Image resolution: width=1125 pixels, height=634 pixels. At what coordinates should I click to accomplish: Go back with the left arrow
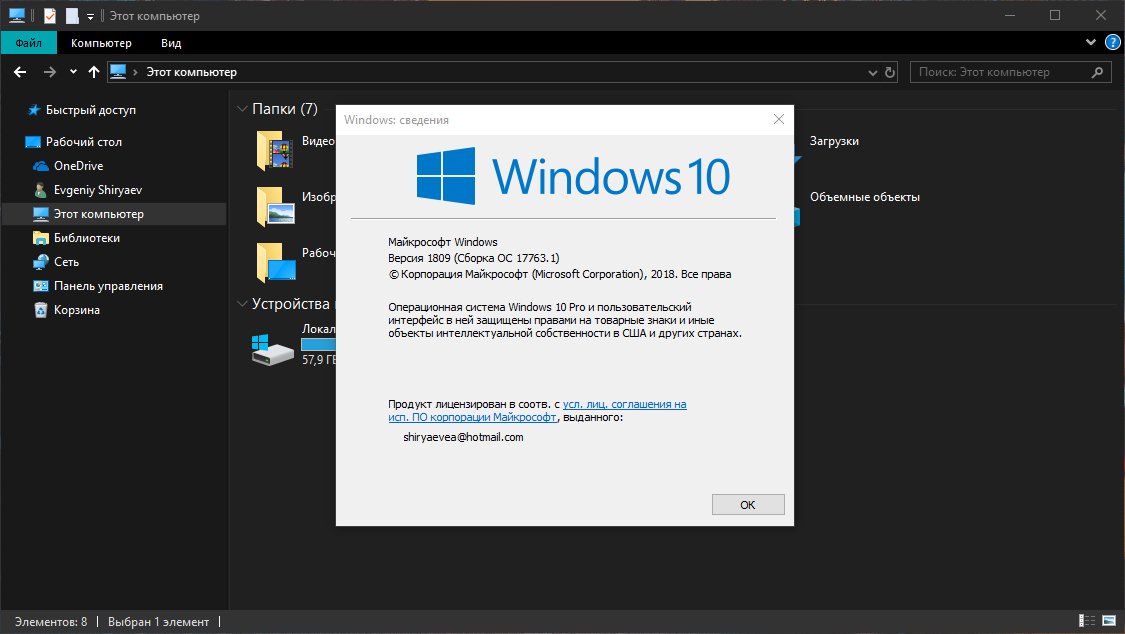20,72
